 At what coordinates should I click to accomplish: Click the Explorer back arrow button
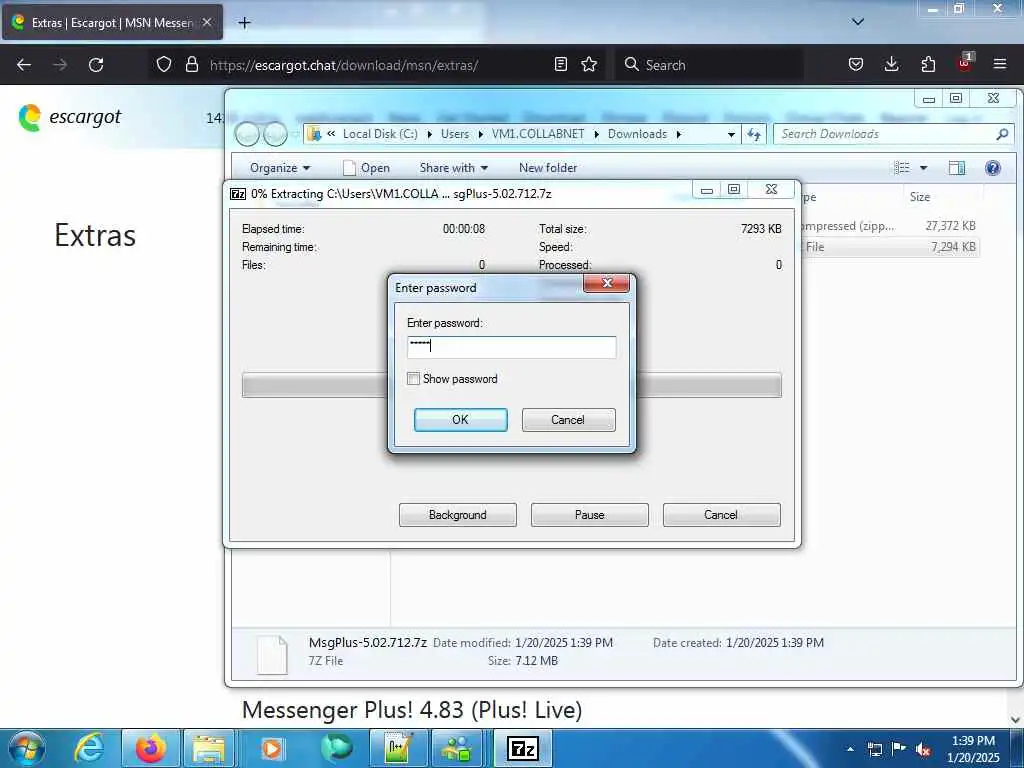tap(247, 135)
